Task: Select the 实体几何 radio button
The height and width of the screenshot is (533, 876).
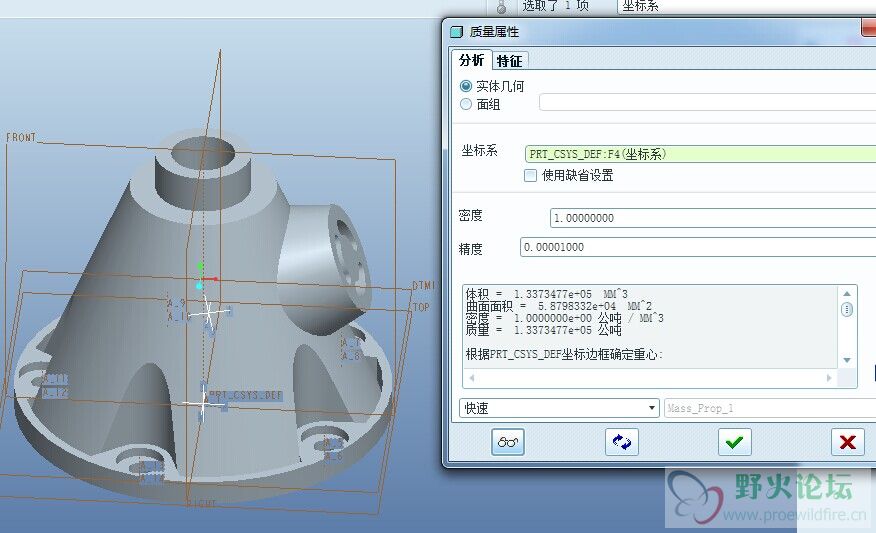Action: pos(465,86)
